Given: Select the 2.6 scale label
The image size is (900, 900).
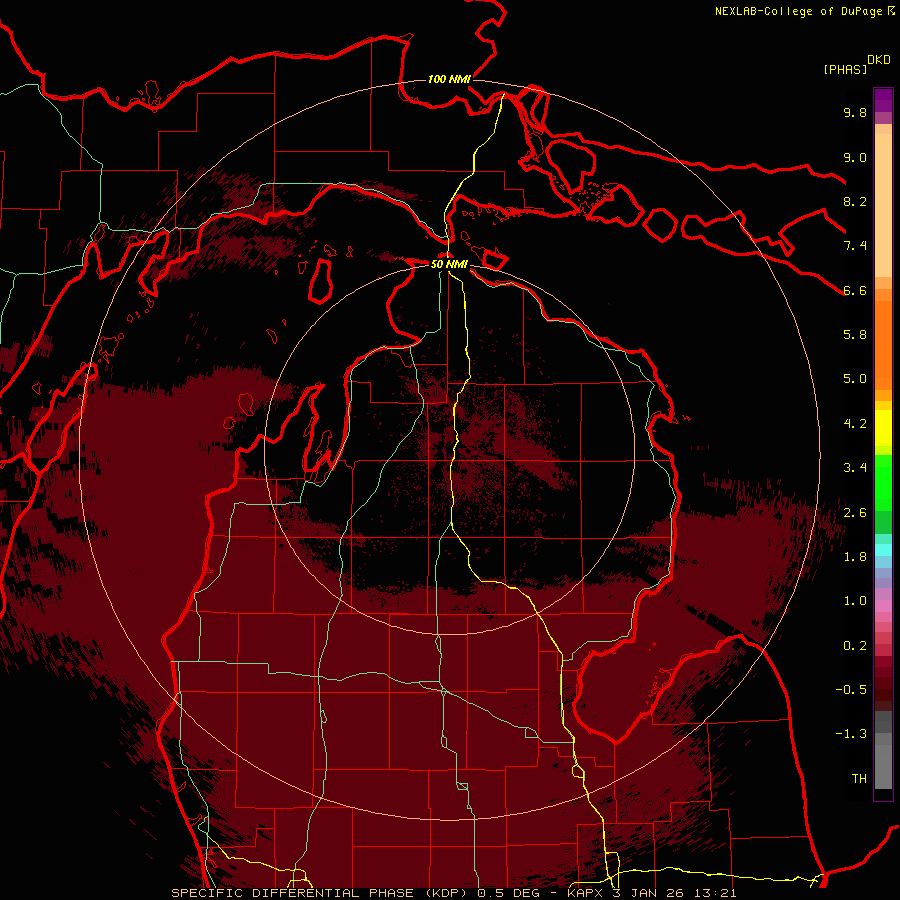Looking at the screenshot, I should (x=855, y=513).
